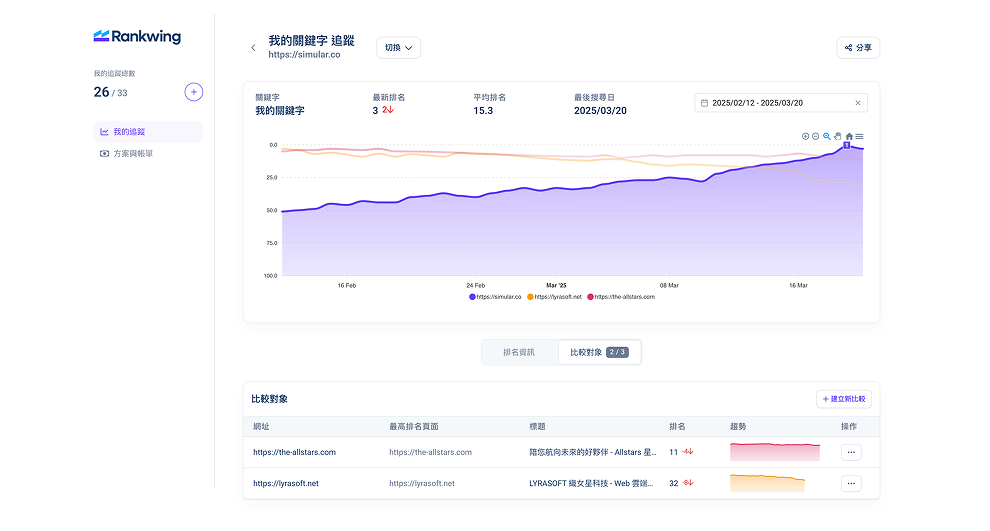Click the last search date 2025/03/20

[x=600, y=110]
